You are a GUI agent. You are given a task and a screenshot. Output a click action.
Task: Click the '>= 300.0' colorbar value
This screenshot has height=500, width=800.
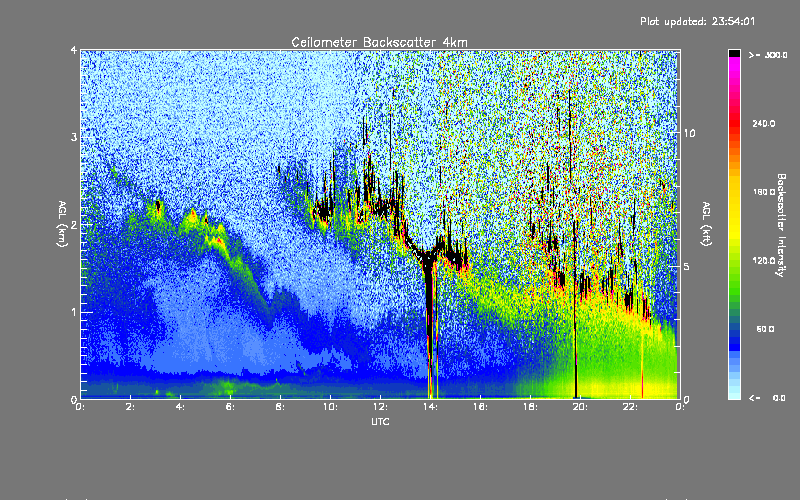(x=767, y=55)
